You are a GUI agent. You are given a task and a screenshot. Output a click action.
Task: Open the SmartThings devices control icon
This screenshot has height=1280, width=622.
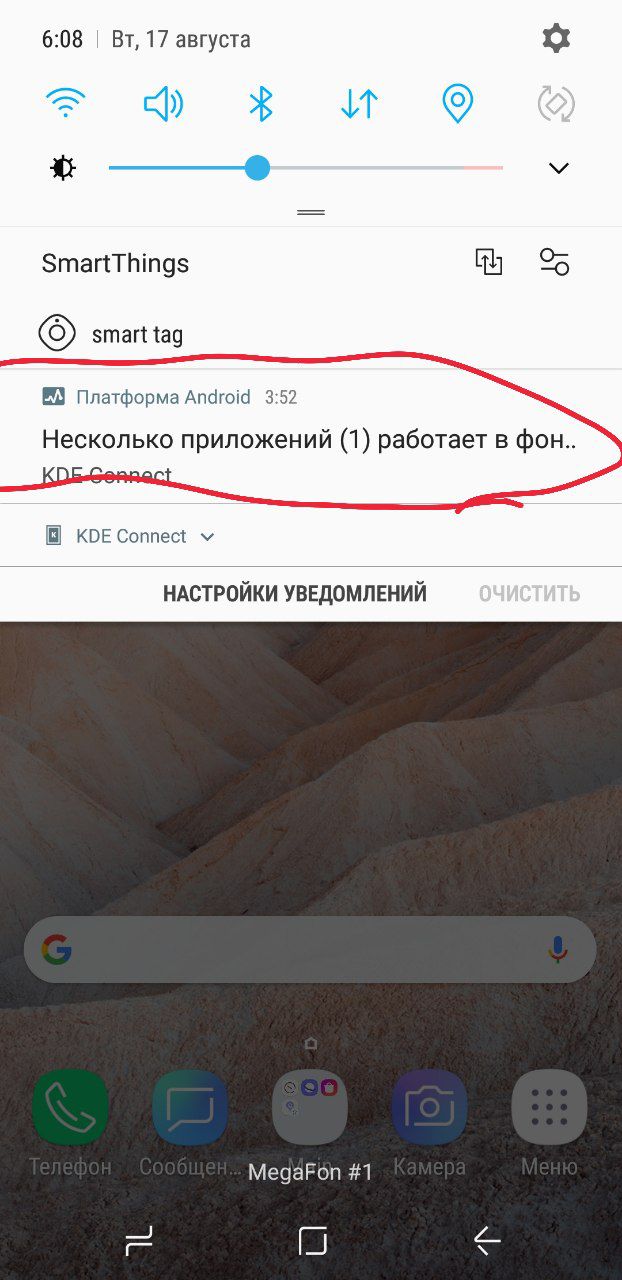pos(554,262)
